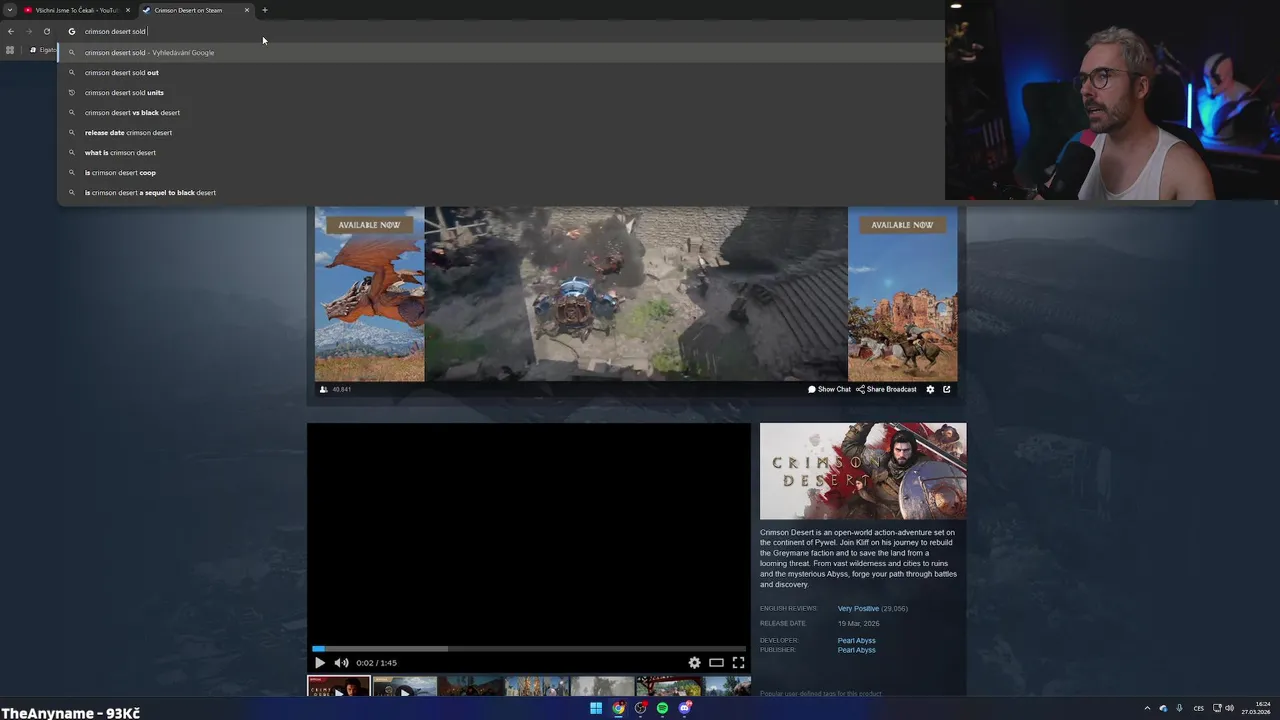
Task: Play the trailer video
Action: coord(319,662)
